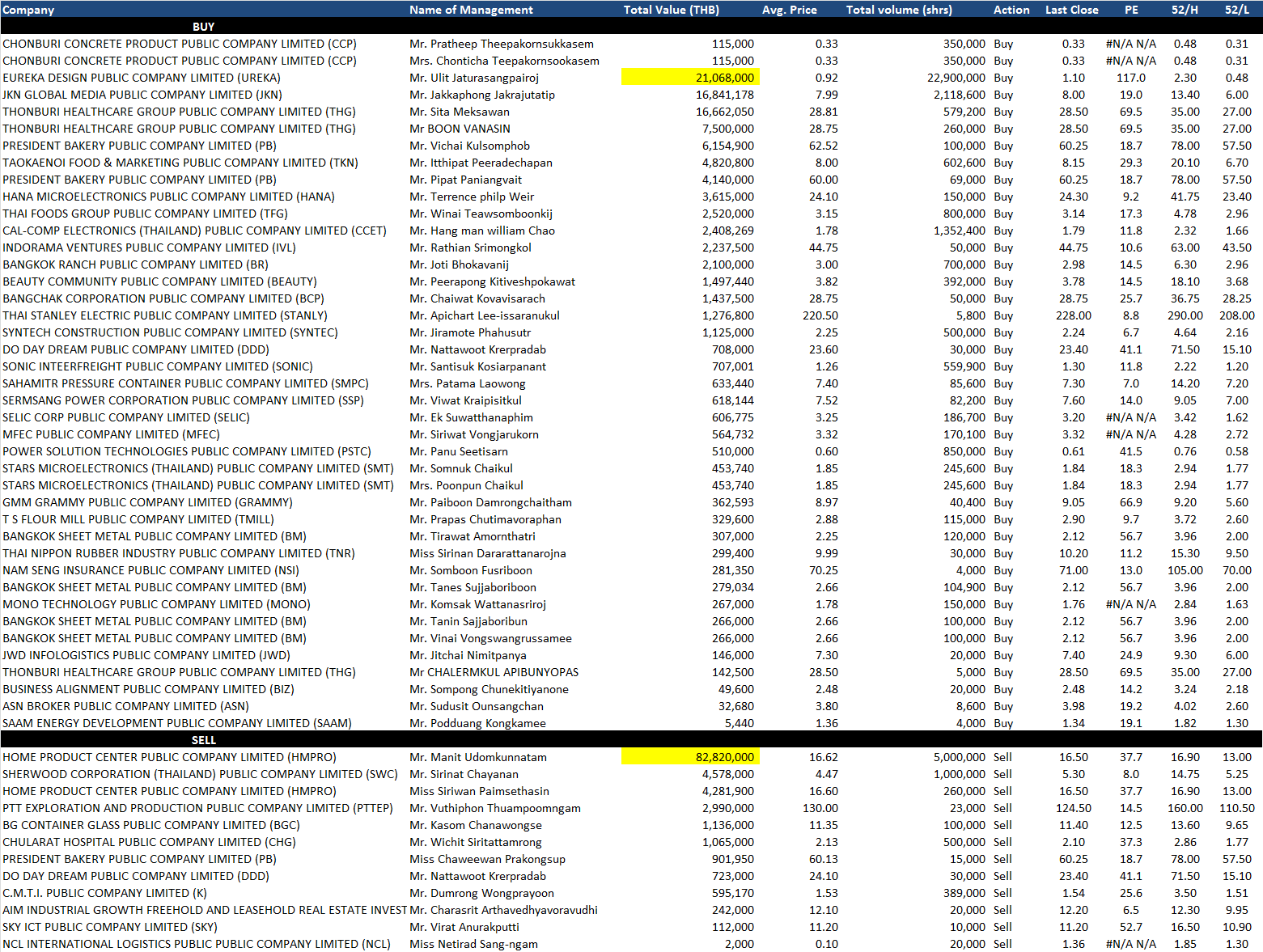Select BUSINESS ALIGNMENT (BIZ) cell

tap(148, 689)
